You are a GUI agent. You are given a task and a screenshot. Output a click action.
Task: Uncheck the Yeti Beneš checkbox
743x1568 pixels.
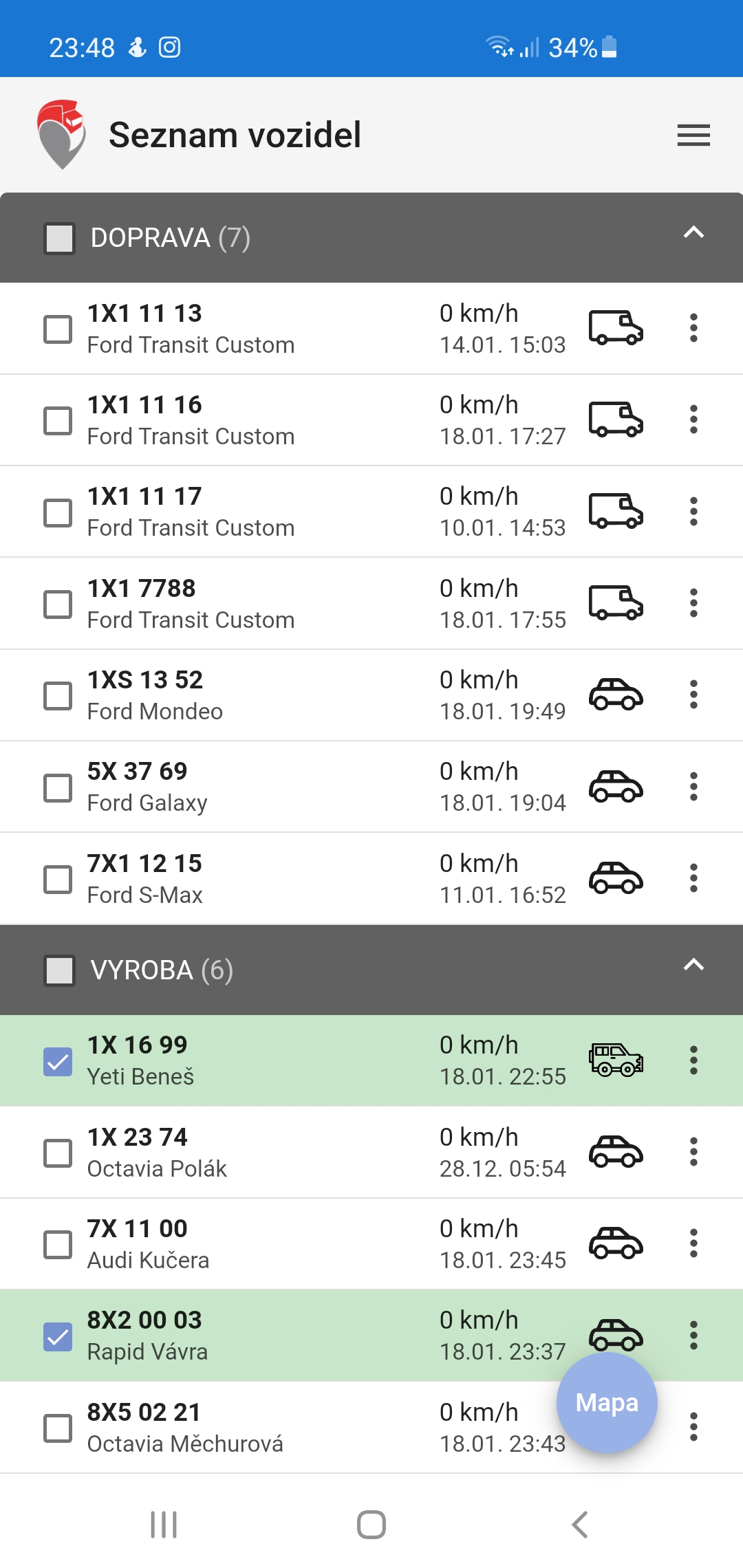point(58,1061)
